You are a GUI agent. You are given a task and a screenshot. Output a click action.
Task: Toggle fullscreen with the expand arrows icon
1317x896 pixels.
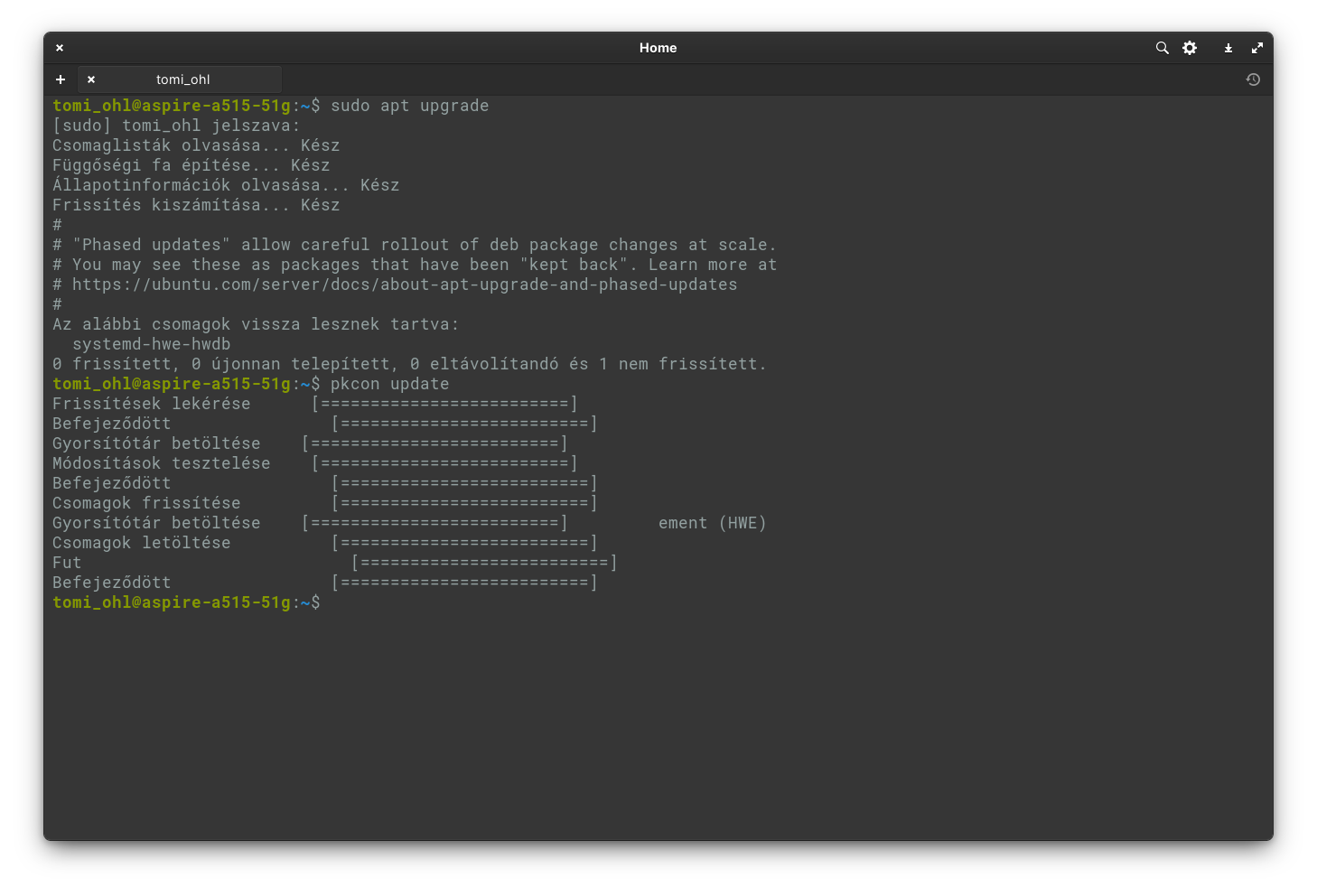1256,48
